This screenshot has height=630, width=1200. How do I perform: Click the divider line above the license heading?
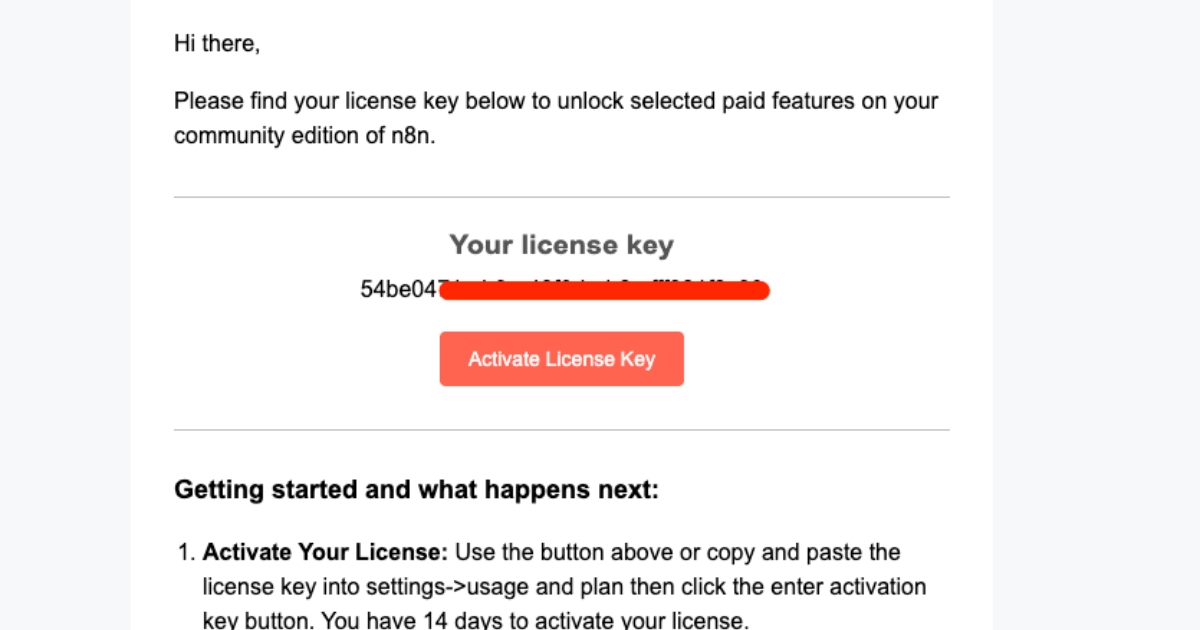pos(562,197)
